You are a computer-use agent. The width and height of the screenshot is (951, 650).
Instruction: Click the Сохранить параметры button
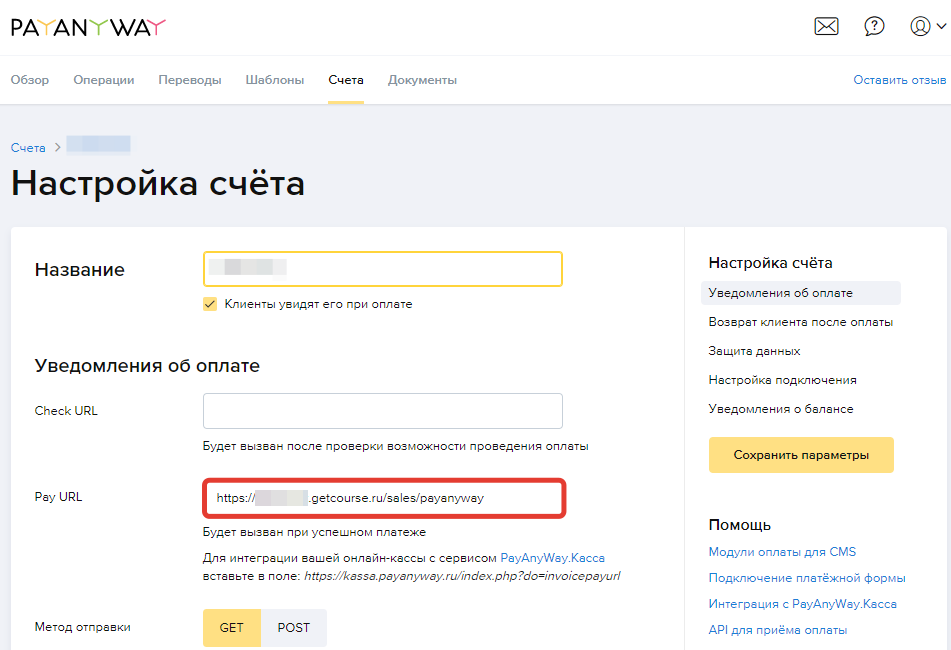(801, 455)
